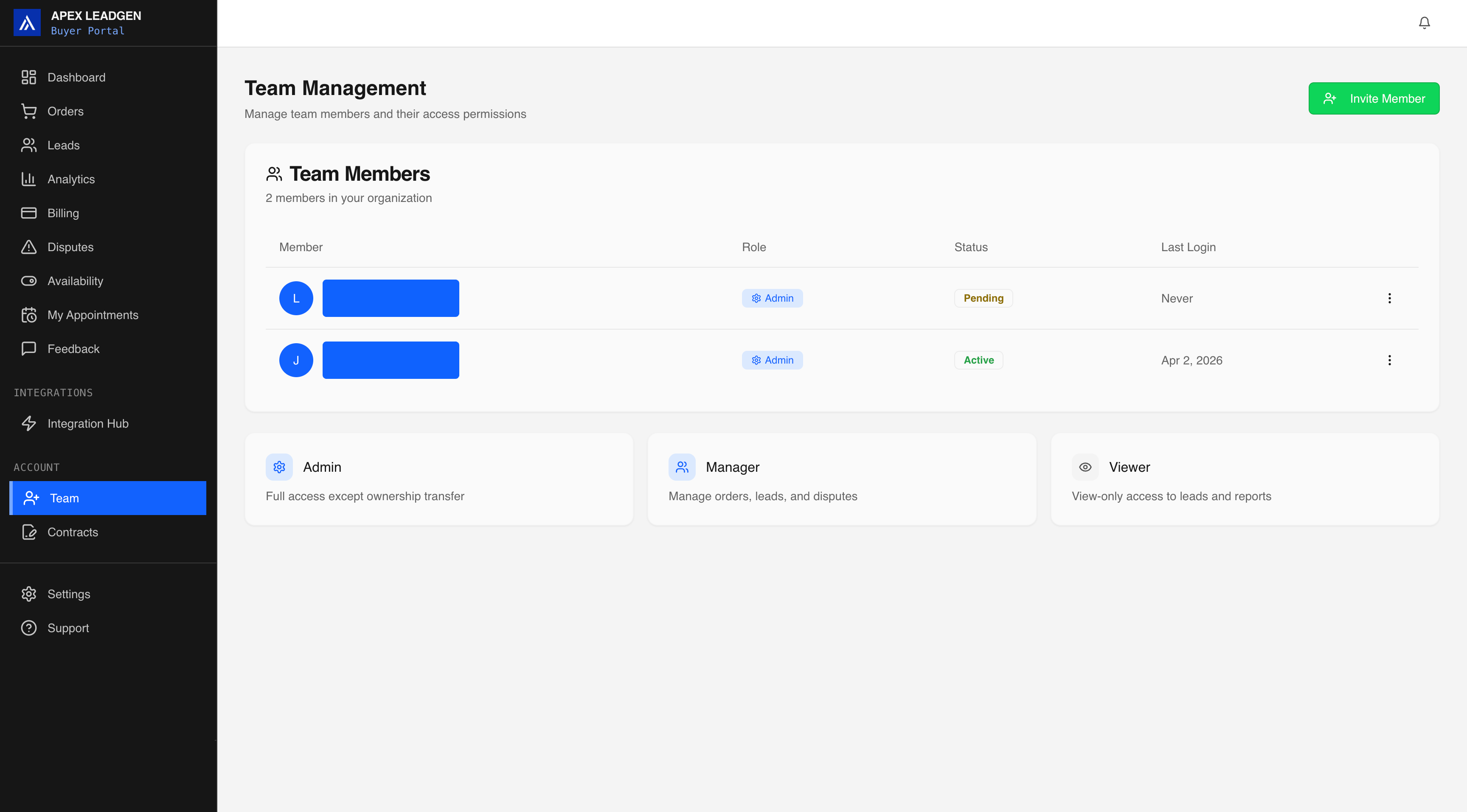Click the Availability toggle icon

click(28, 281)
